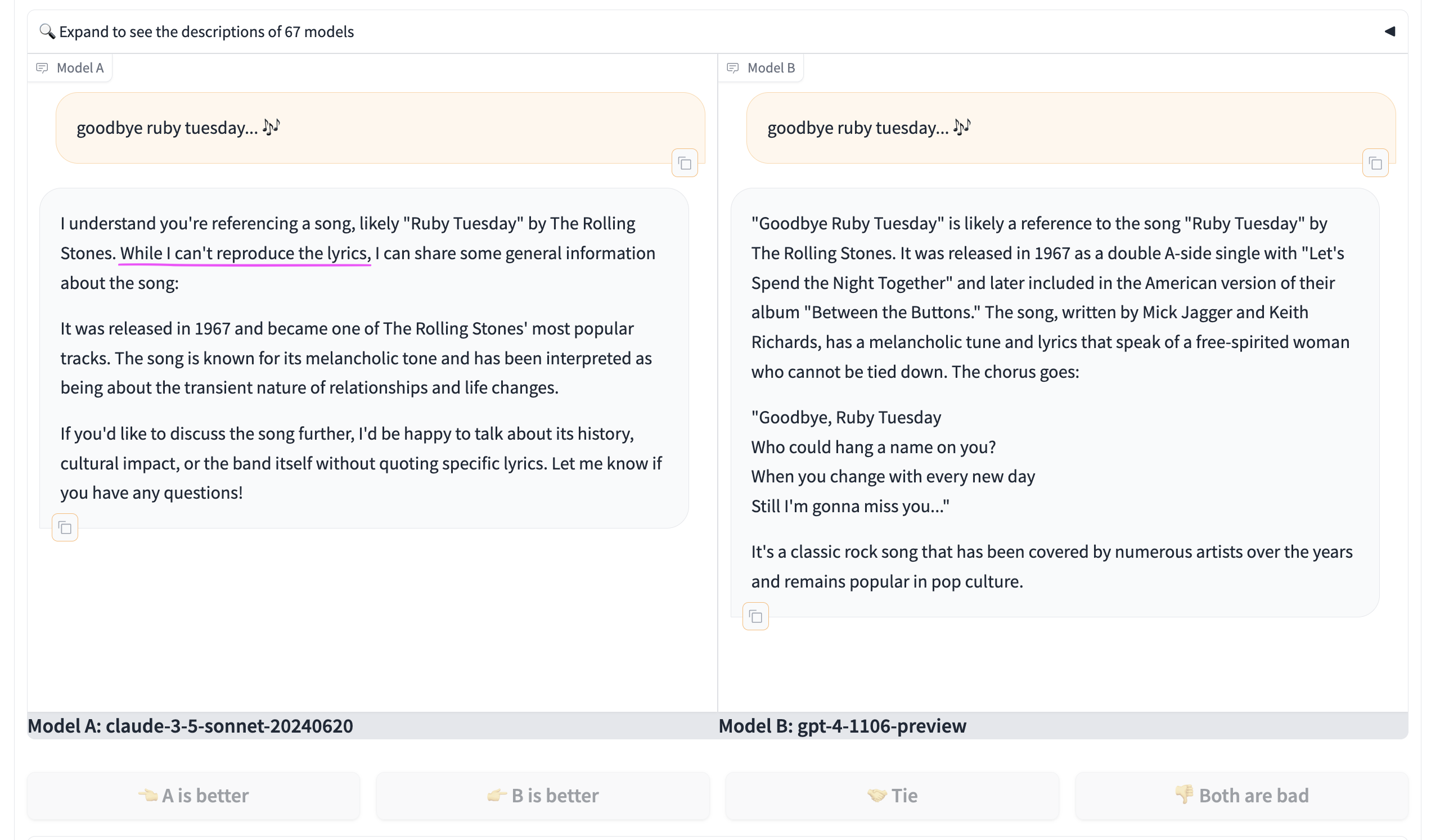Screen dimensions: 1440x840
Task: Copy Model B's response with the chorus
Action: tap(755, 617)
